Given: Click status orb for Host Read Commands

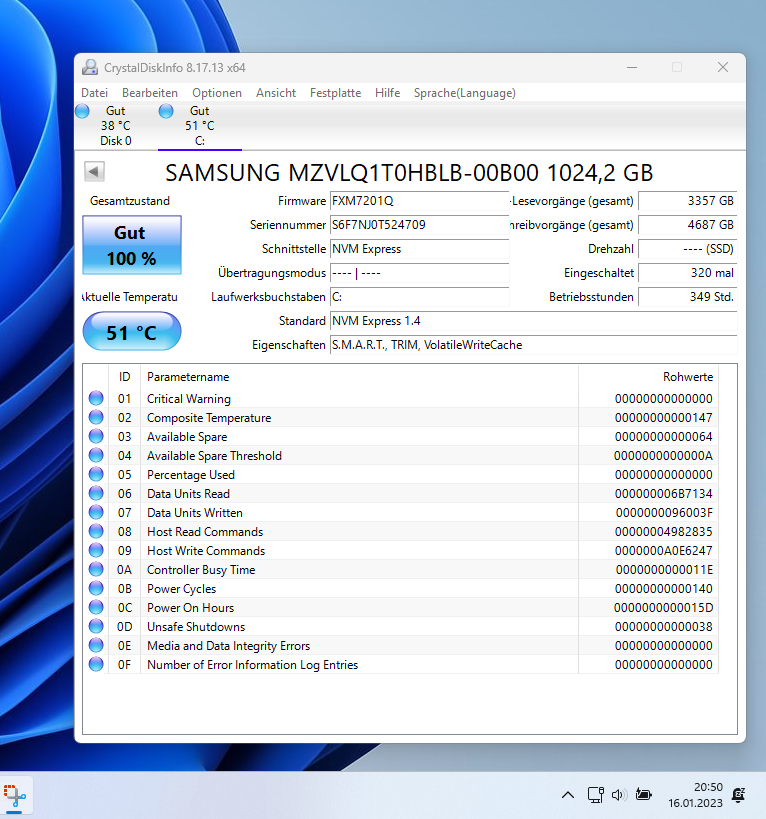Looking at the screenshot, I should tap(96, 531).
